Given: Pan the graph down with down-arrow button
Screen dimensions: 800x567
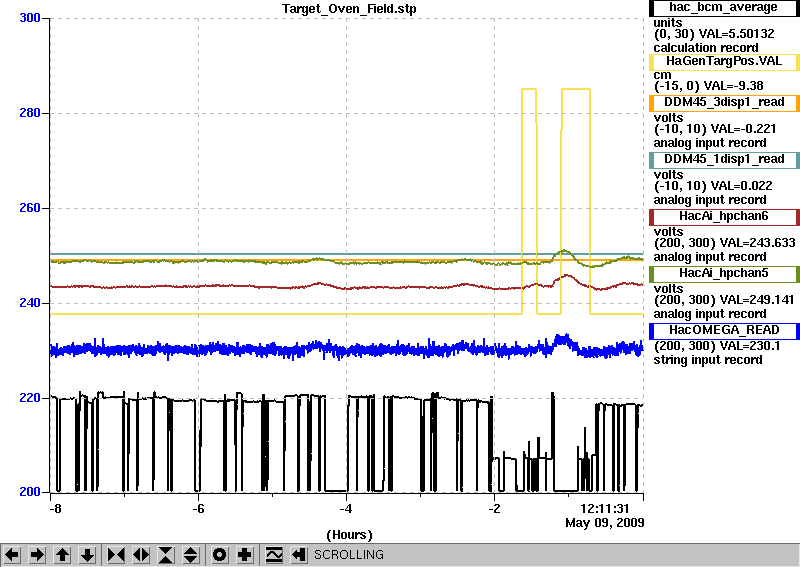Looking at the screenshot, I should [x=87, y=554].
